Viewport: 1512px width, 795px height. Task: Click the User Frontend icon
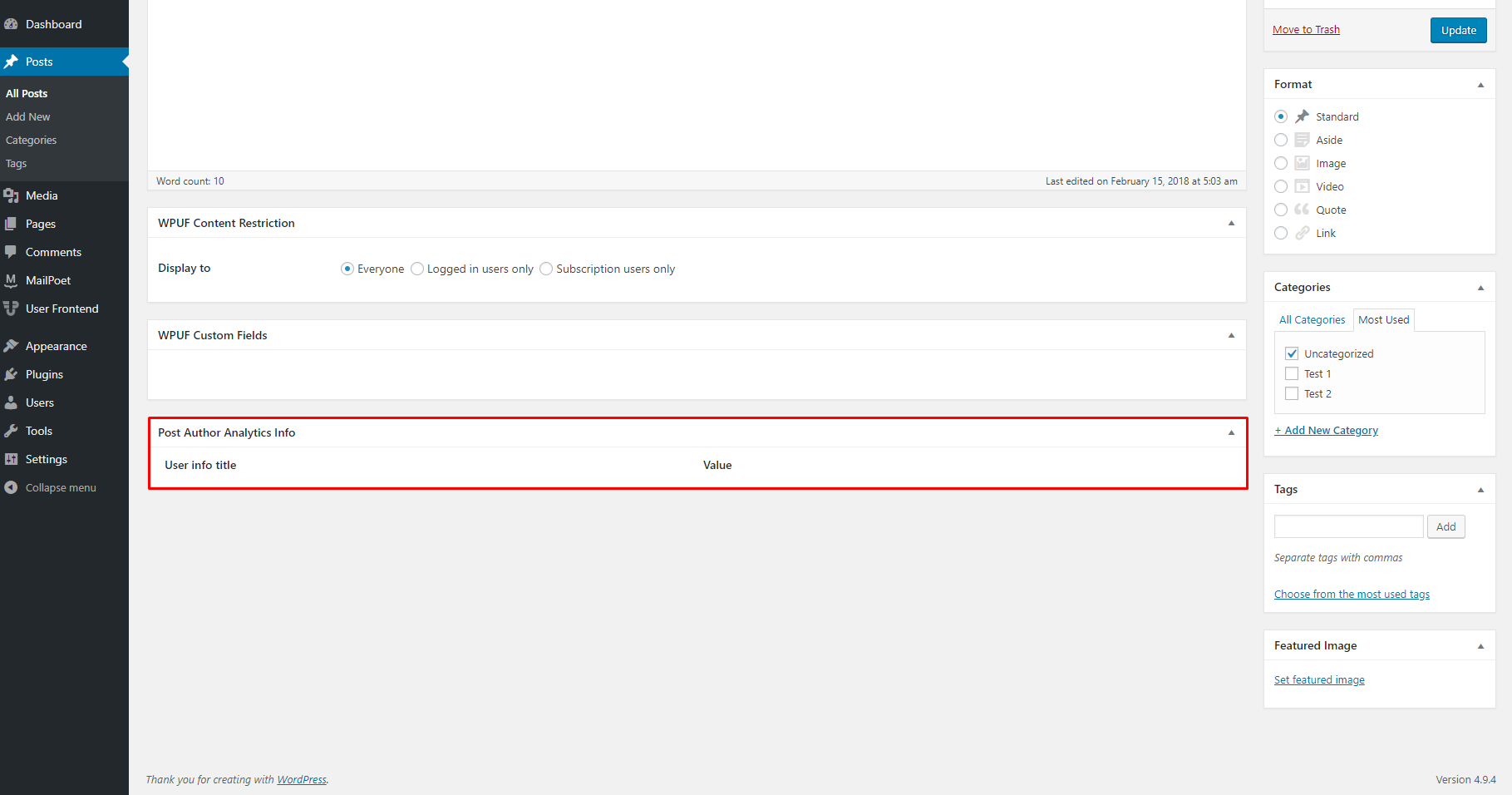click(x=11, y=309)
